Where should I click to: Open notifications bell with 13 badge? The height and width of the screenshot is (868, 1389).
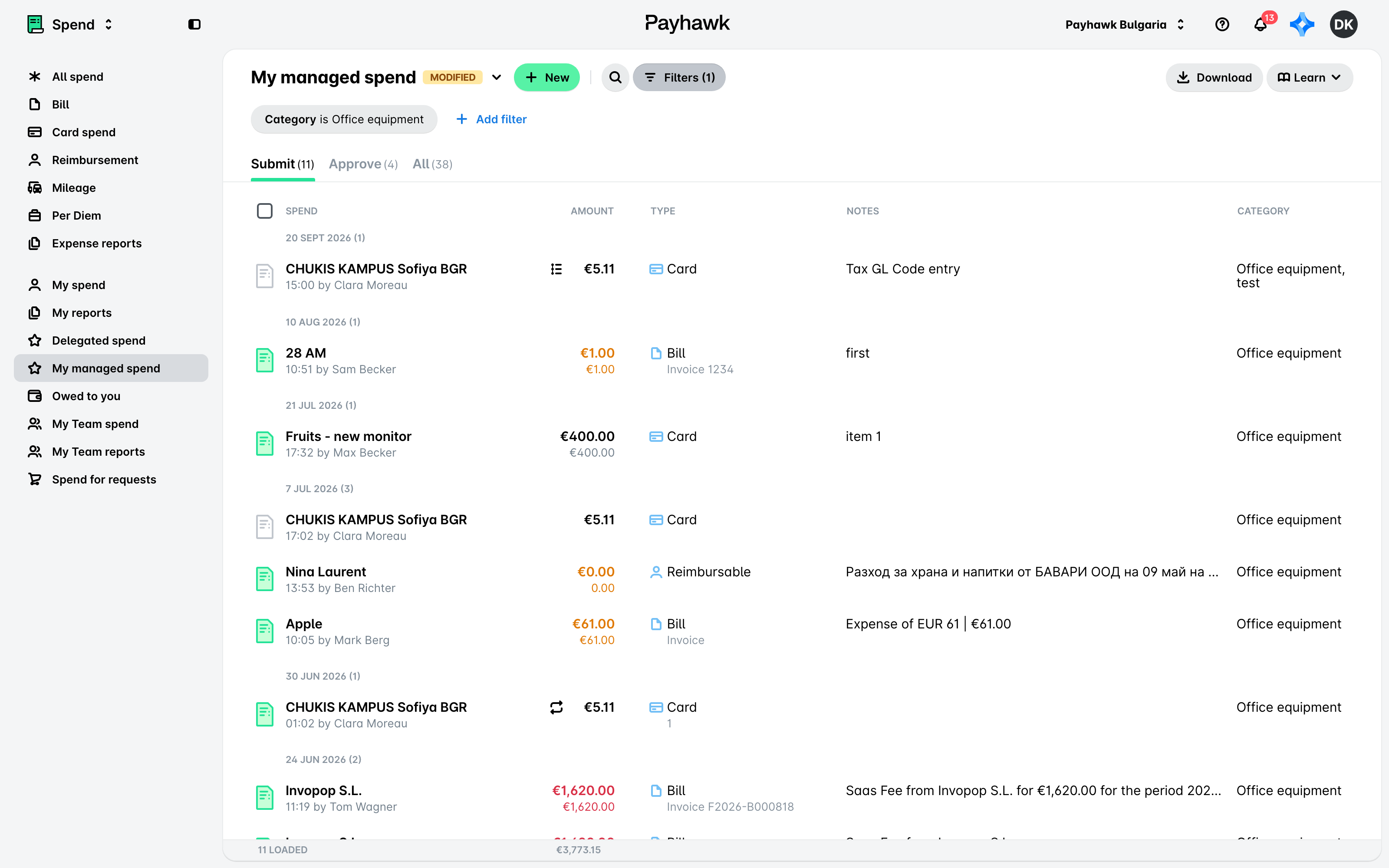click(1261, 24)
